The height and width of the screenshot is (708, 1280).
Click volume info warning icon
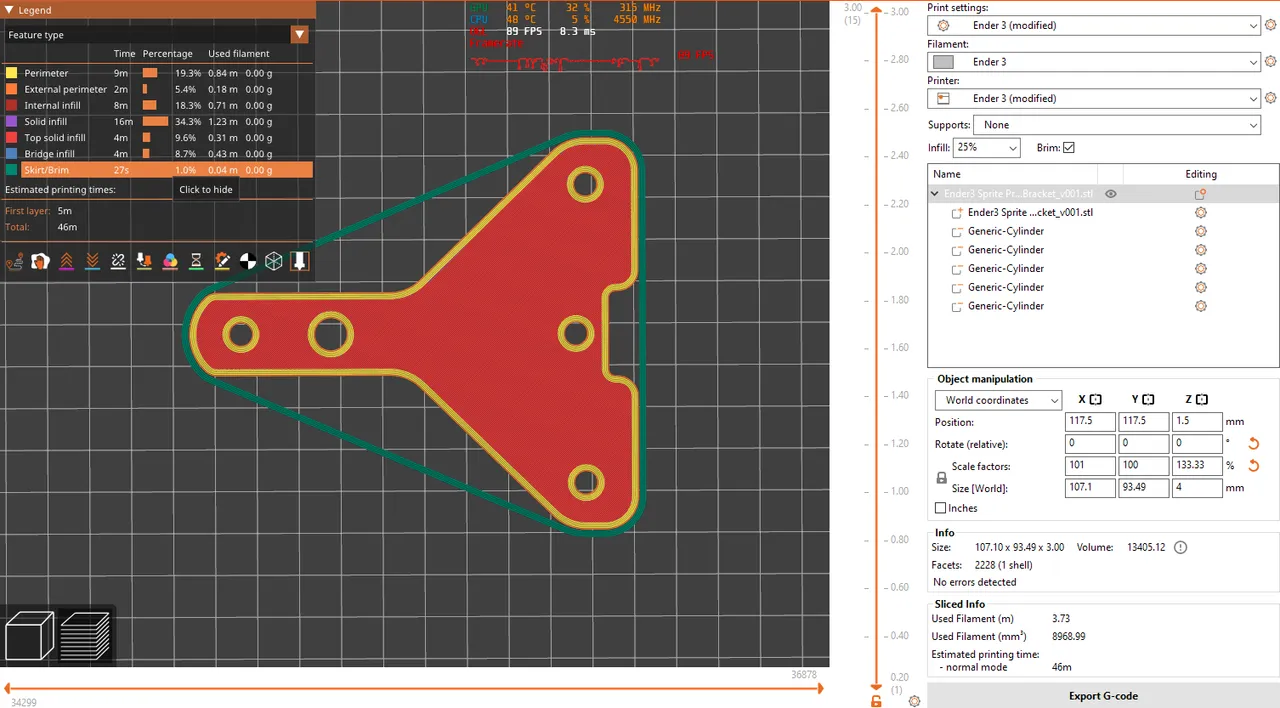pyautogui.click(x=1180, y=547)
